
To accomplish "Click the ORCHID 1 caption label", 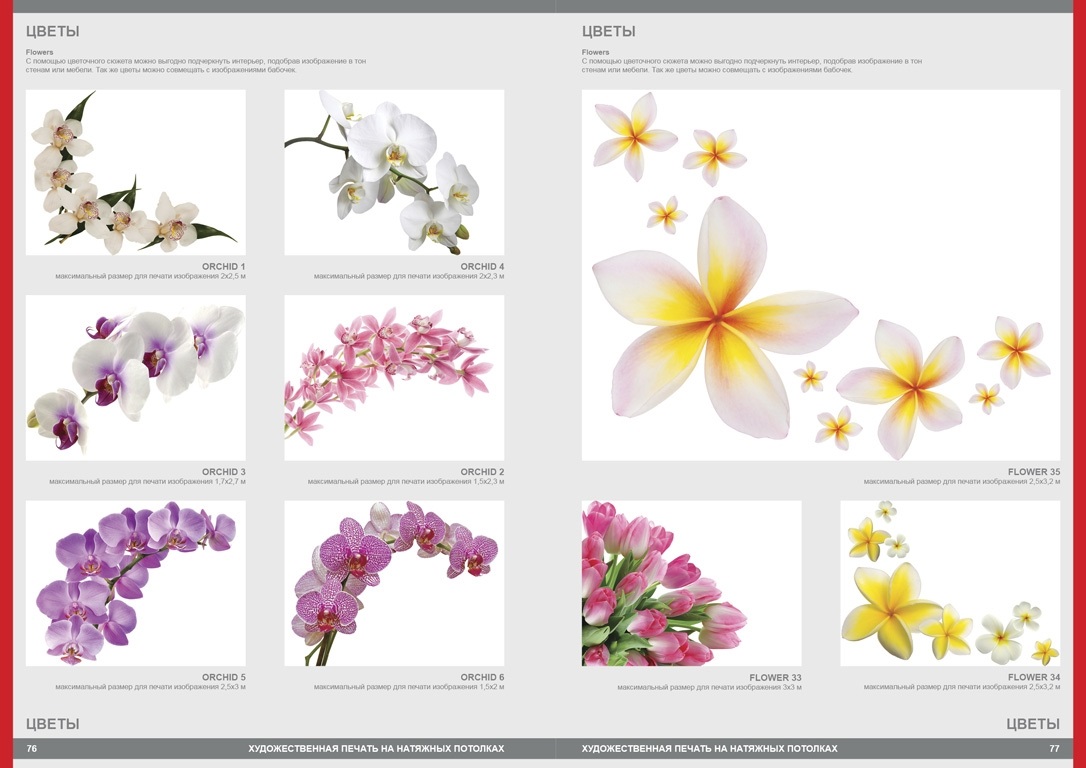I will point(223,267).
